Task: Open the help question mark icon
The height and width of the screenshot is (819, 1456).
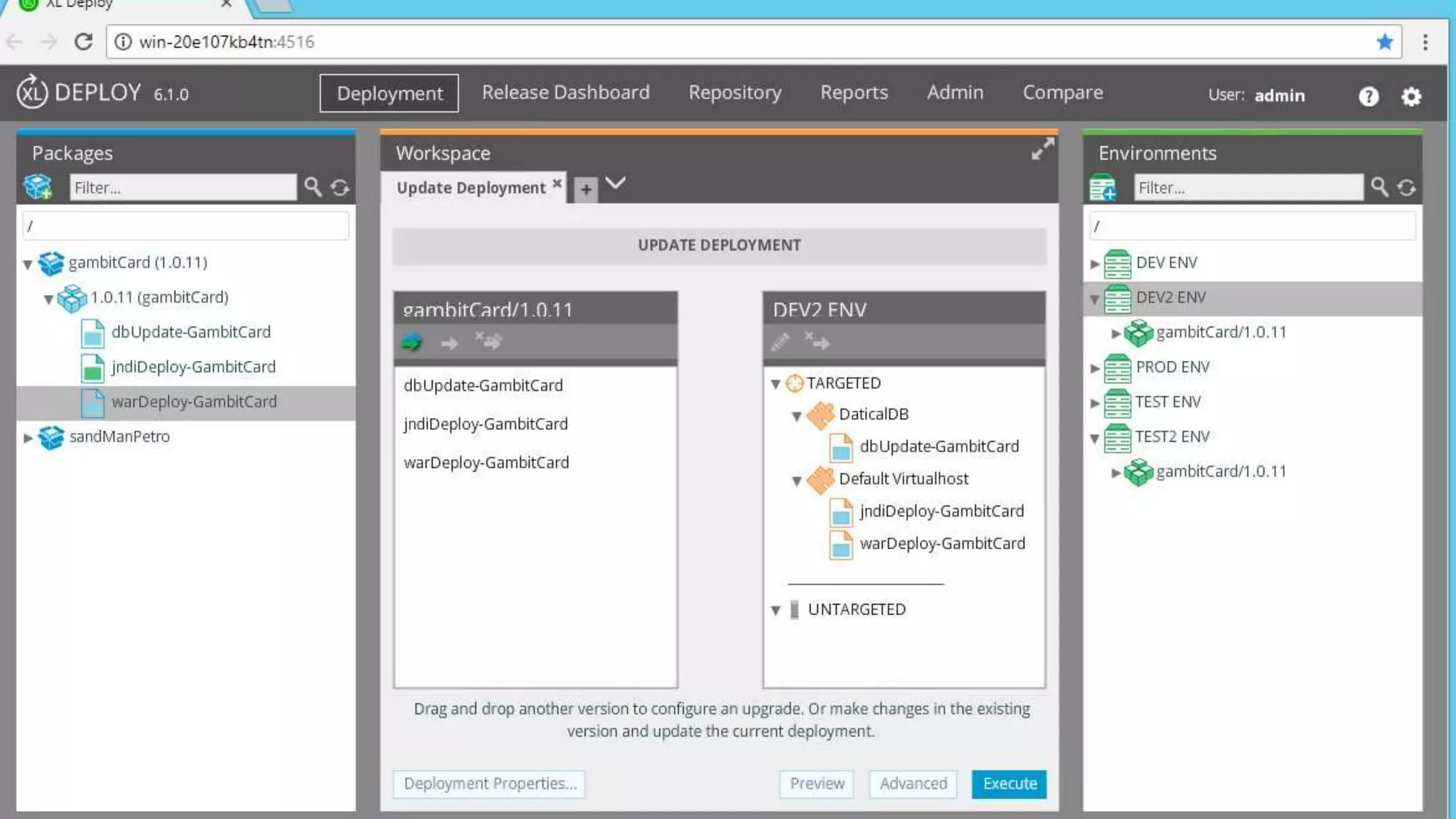Action: point(1369,96)
